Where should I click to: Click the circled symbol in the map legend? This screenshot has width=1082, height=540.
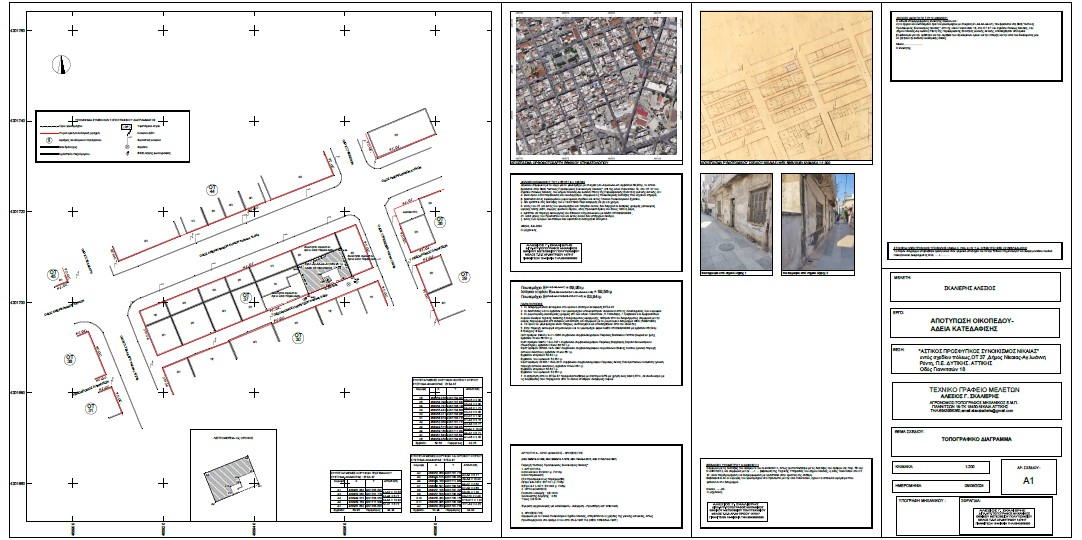point(49,139)
